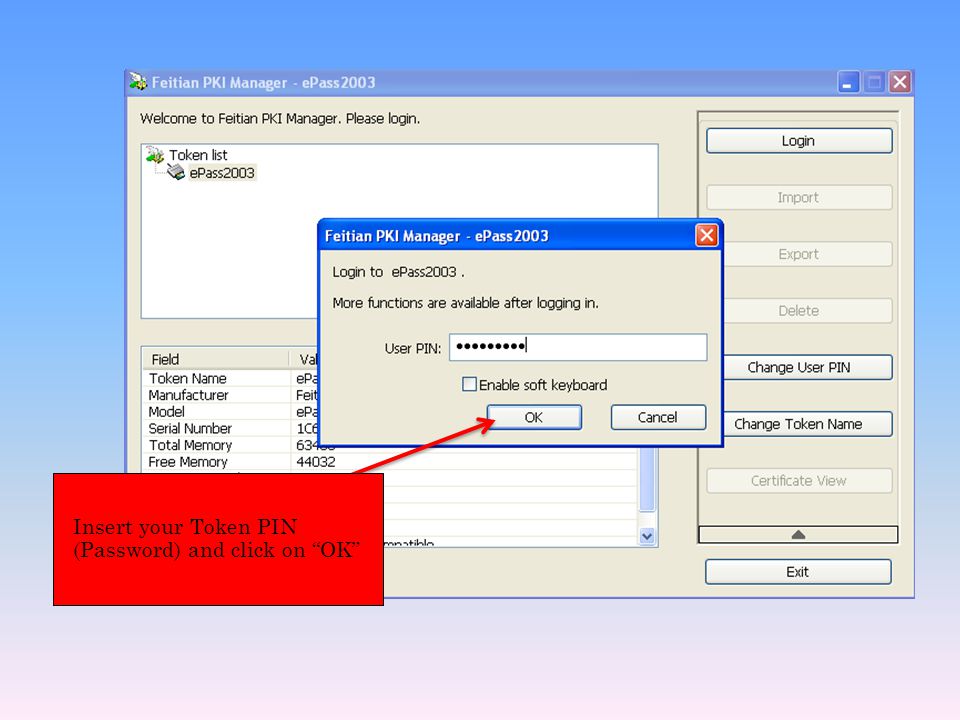Image resolution: width=960 pixels, height=720 pixels.
Task: Cancel the ePass2003 login dialog
Action: coord(658,418)
